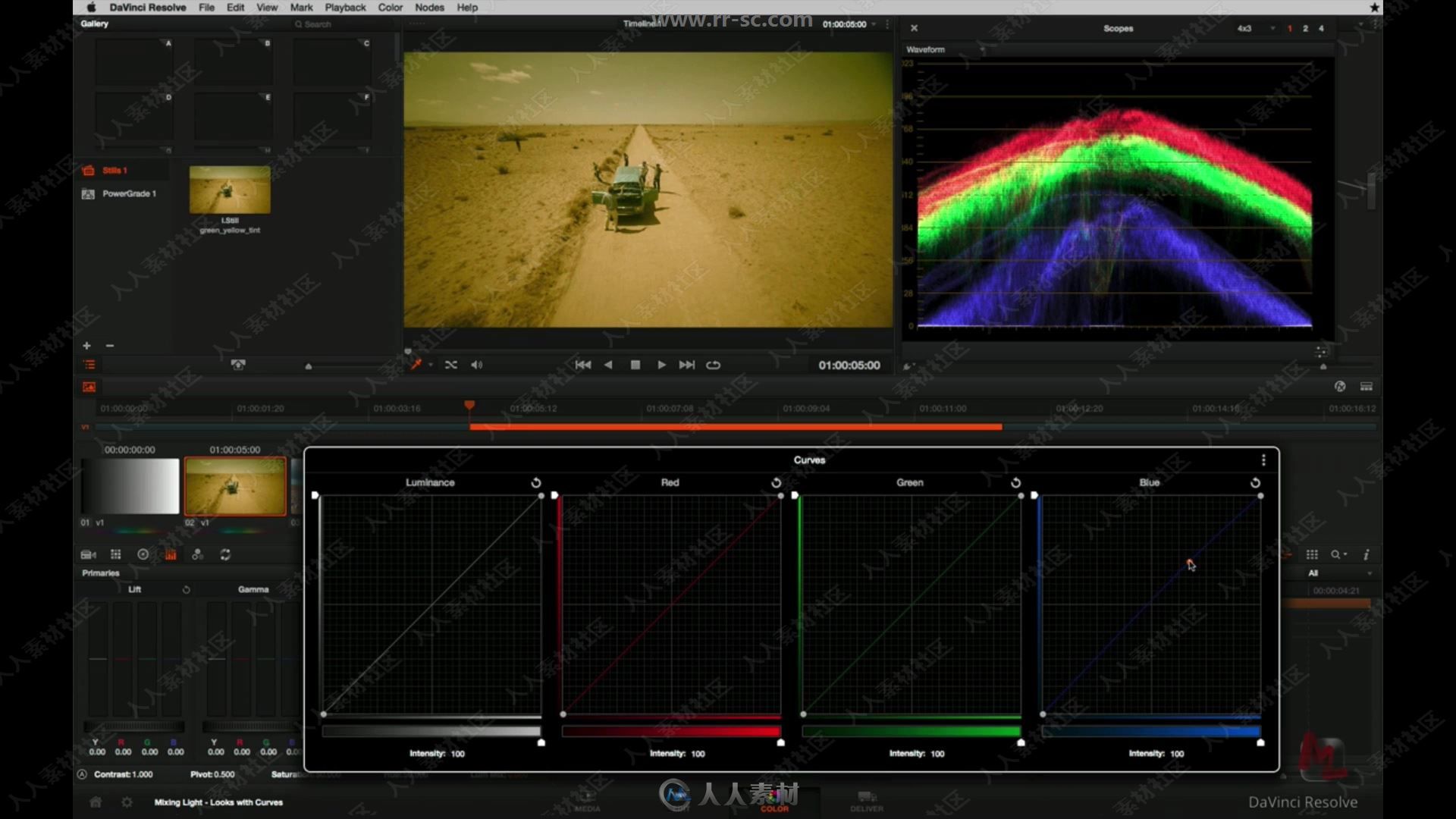Stop playback in the viewer
The width and height of the screenshot is (1456, 819).
point(635,365)
